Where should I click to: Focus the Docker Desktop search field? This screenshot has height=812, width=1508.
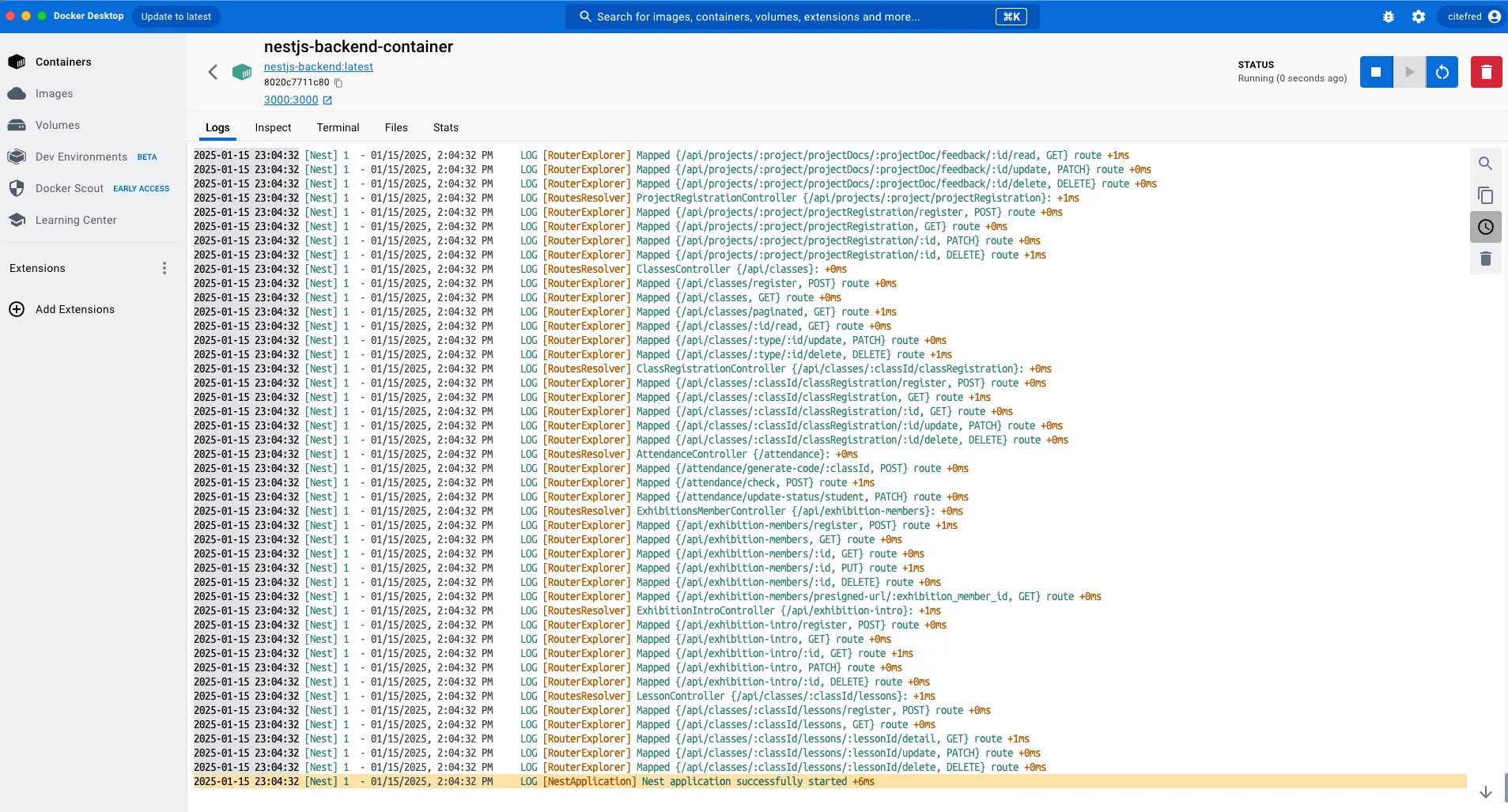point(802,17)
